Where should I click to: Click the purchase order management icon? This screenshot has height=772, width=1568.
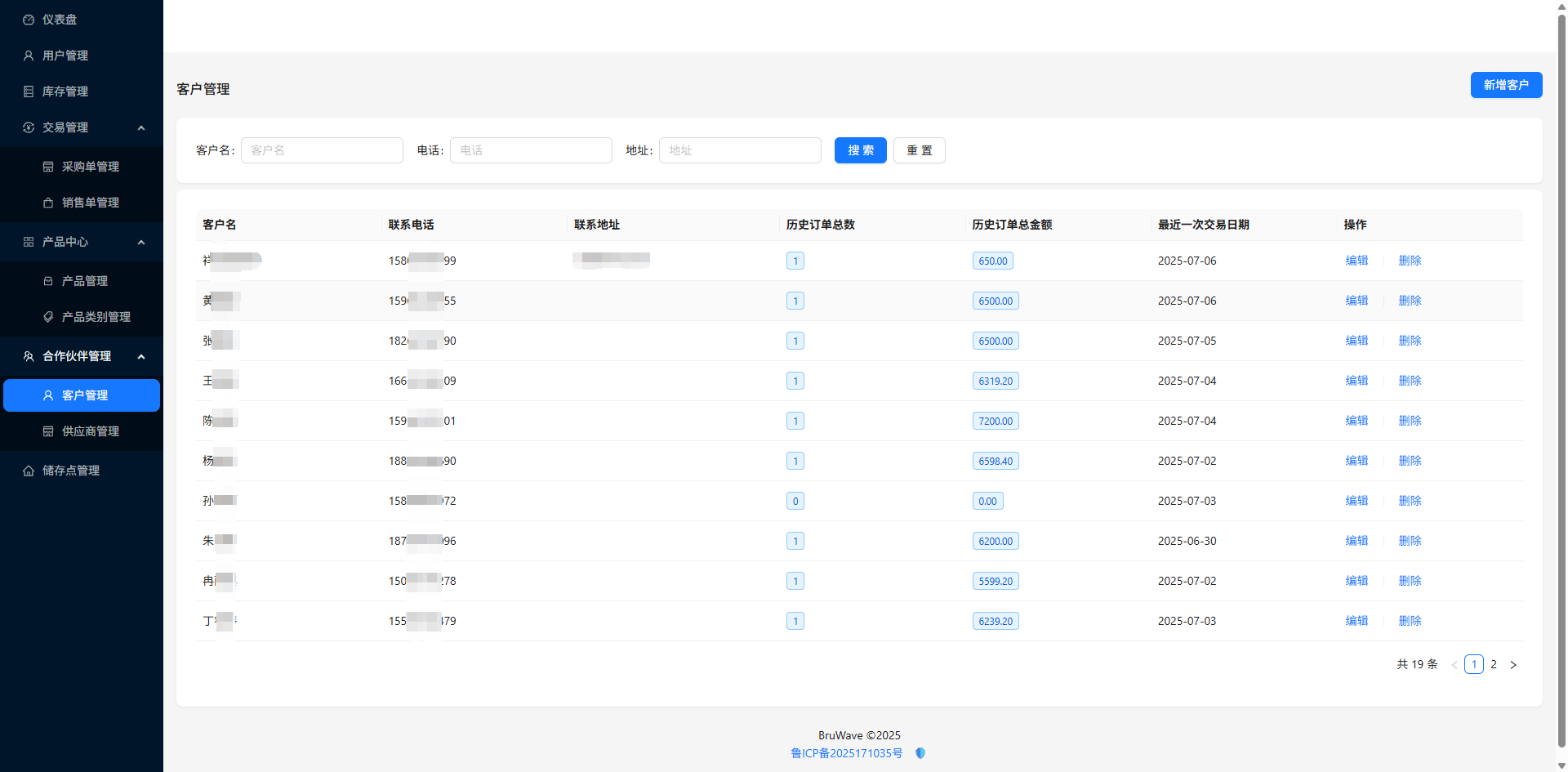48,167
